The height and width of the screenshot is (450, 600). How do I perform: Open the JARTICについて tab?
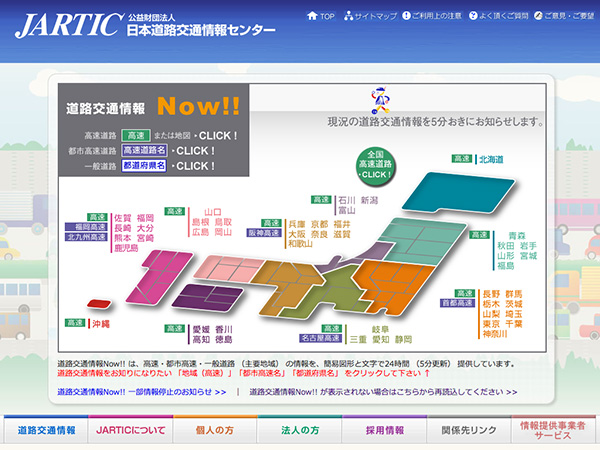tap(130, 430)
